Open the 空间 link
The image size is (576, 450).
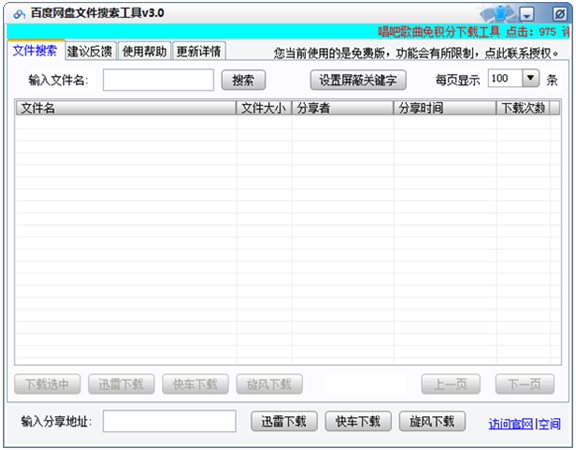coord(549,424)
